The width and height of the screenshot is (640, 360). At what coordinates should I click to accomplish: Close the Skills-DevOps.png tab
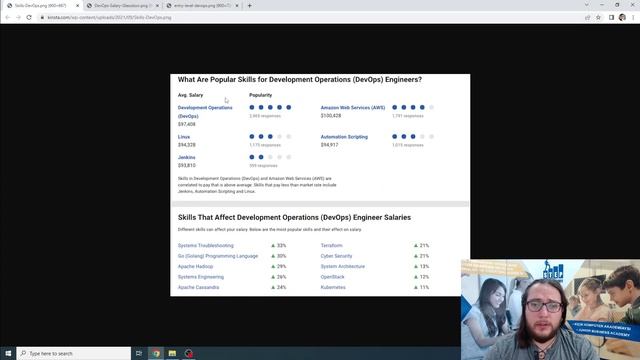[x=78, y=6]
